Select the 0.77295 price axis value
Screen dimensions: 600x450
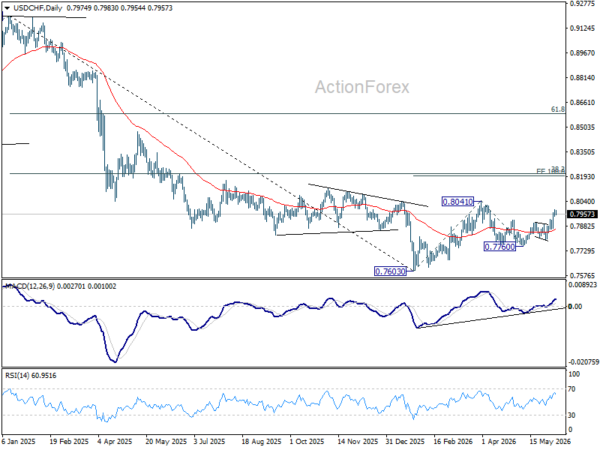click(582, 251)
